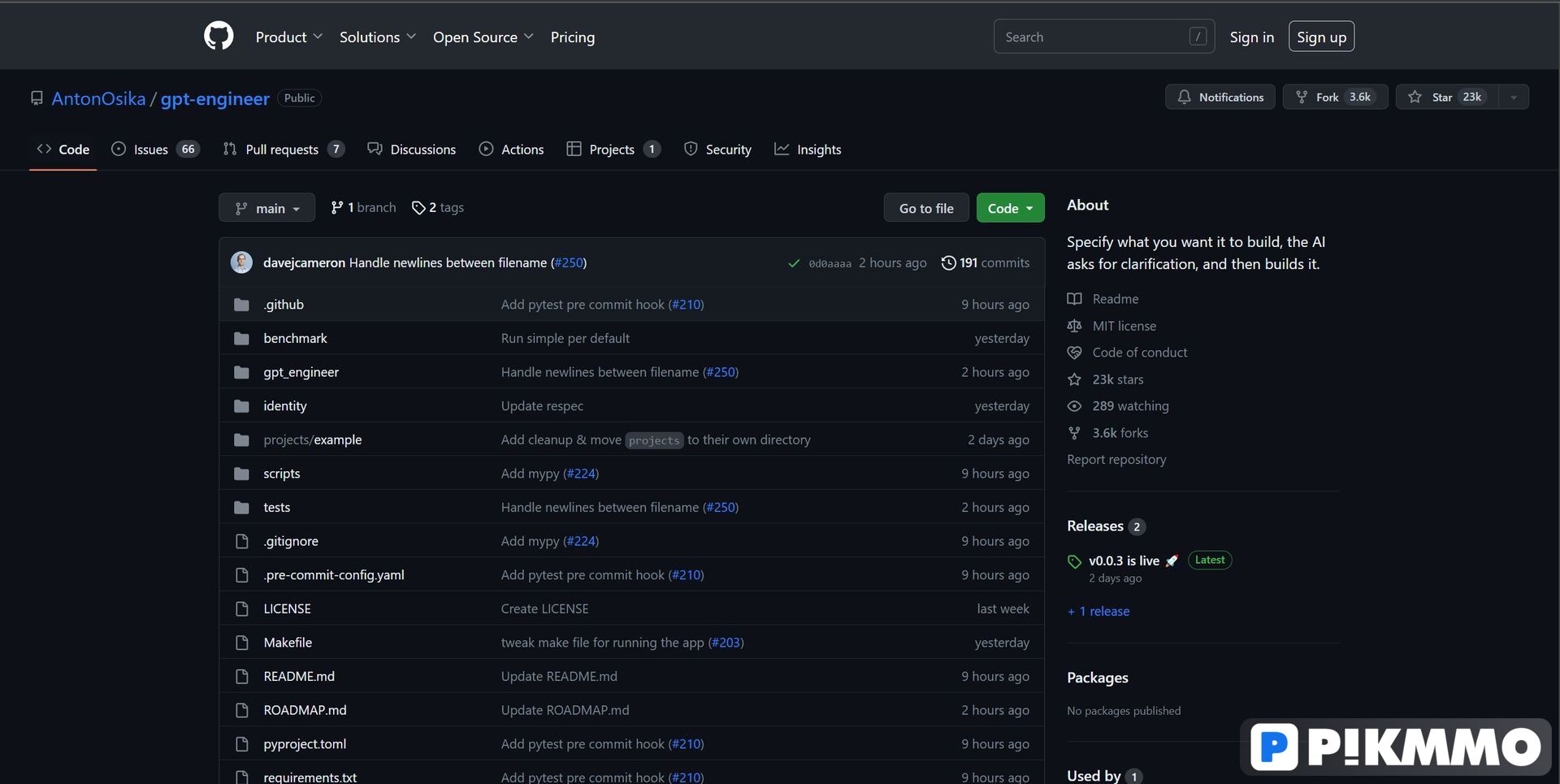Click the Sign in link
Screen dimensions: 1560x784
(1251, 37)
